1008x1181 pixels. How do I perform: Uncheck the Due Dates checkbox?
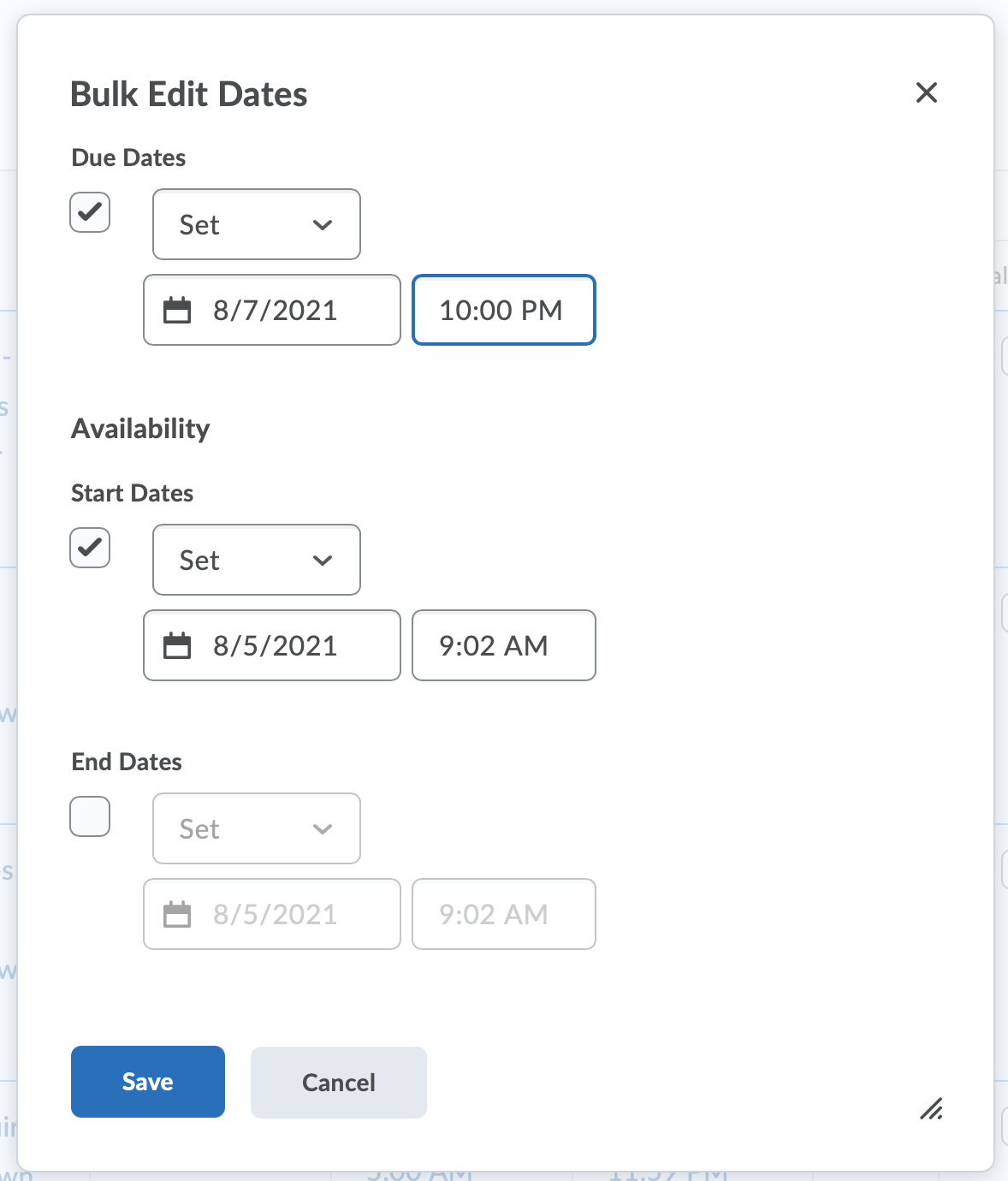point(90,212)
